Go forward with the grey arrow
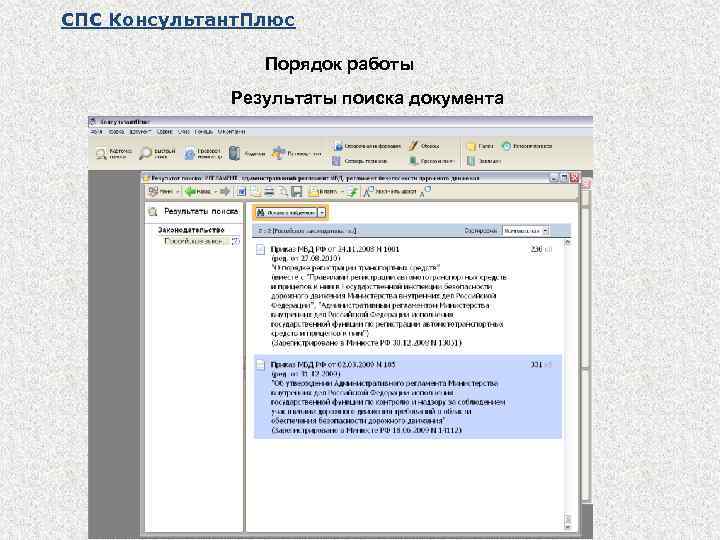The height and width of the screenshot is (540, 720). (225, 191)
